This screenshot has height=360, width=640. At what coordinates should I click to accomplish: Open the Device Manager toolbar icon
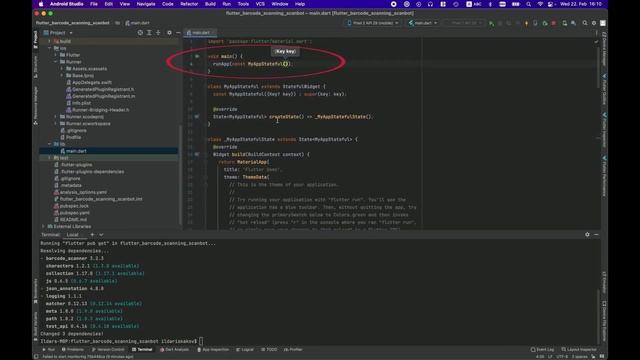(x=564, y=23)
